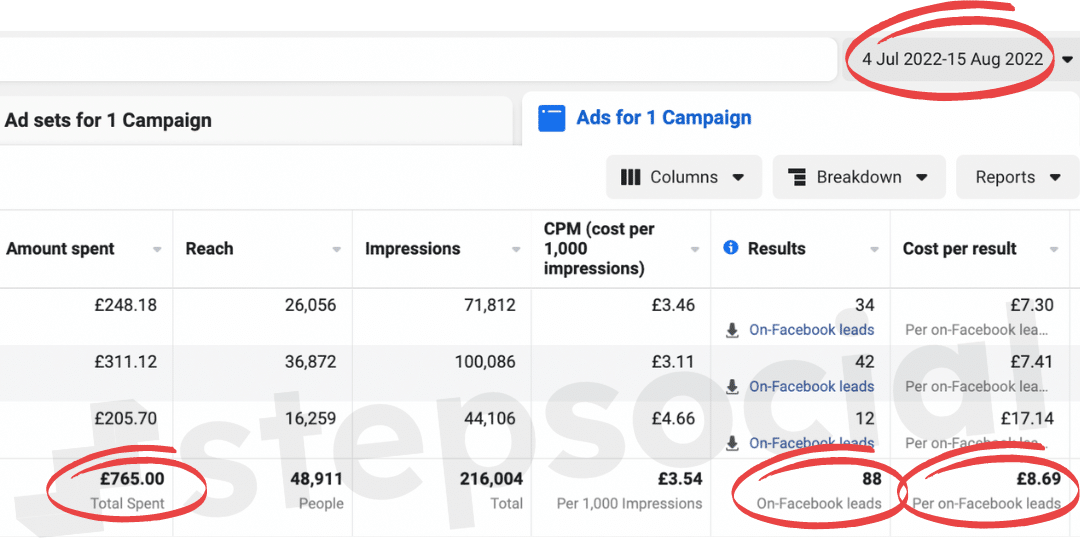Switch to Ad sets for 1 Campaign tab

tap(108, 120)
